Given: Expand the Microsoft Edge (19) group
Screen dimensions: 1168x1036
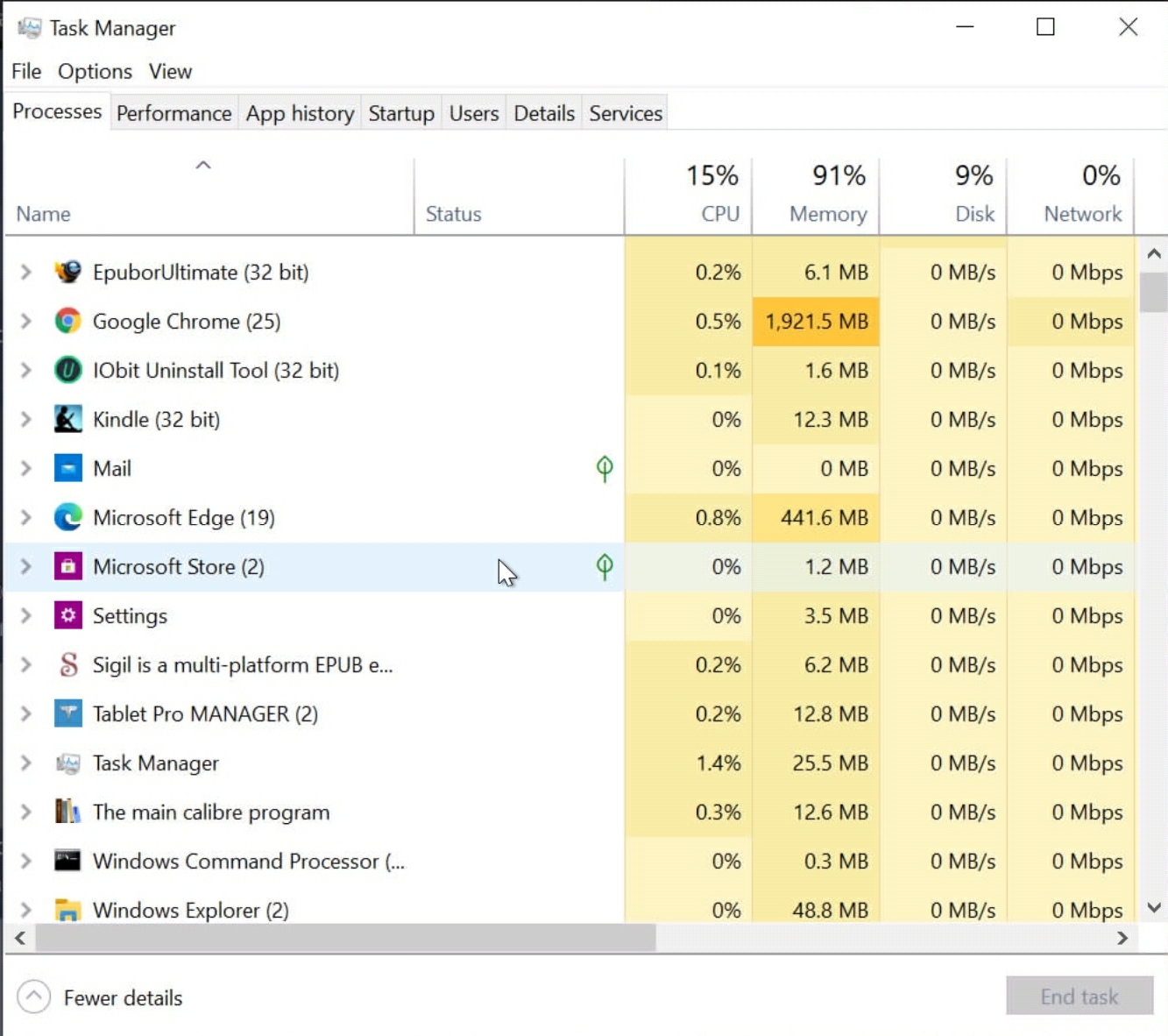Looking at the screenshot, I should [25, 518].
